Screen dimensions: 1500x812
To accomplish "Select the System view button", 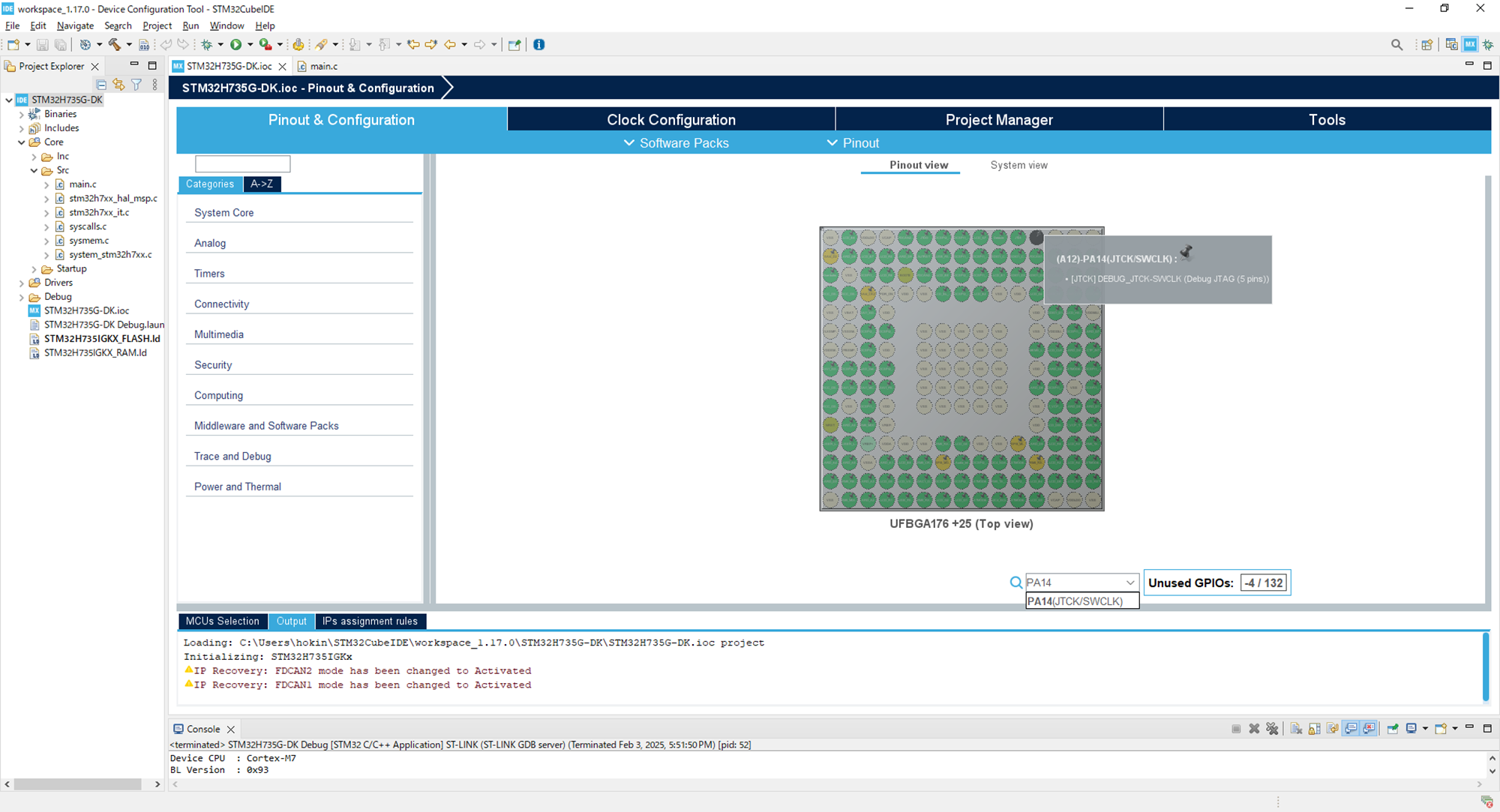I will [x=1018, y=165].
